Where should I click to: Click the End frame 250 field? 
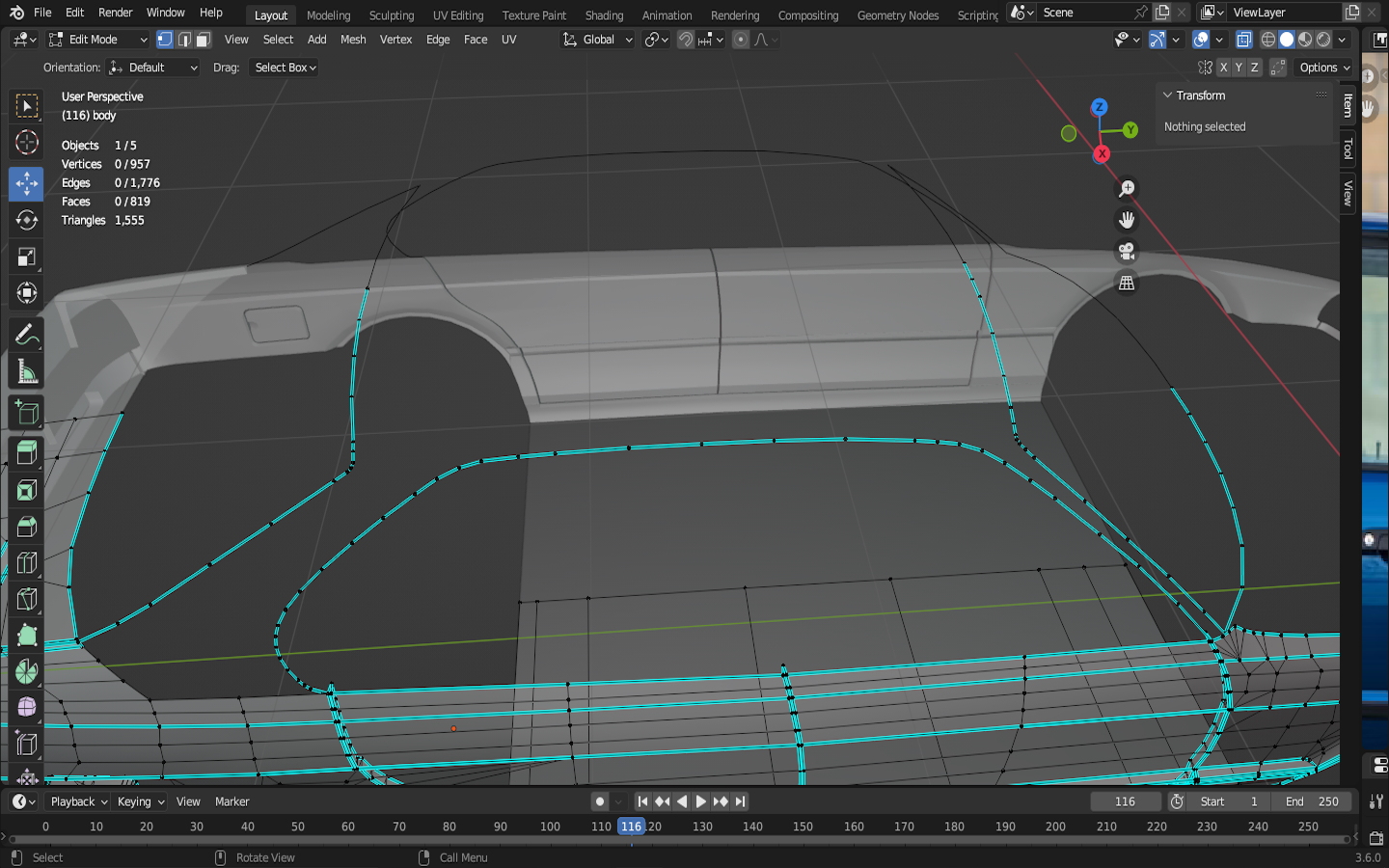1312,801
